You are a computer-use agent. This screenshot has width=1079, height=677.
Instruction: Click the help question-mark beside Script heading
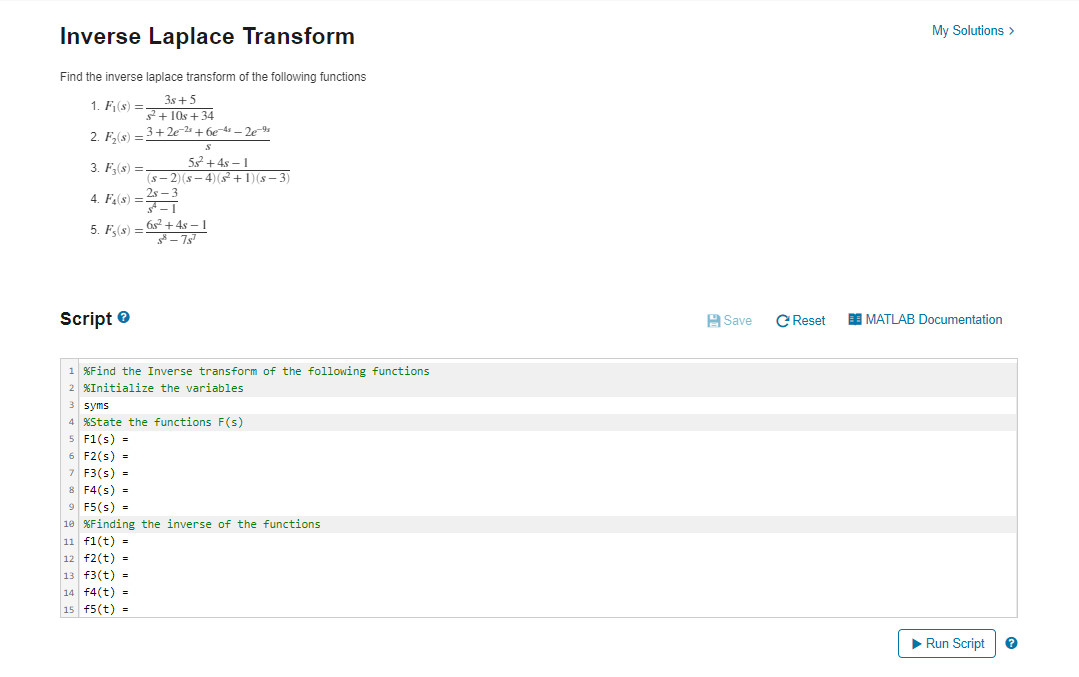click(x=122, y=318)
